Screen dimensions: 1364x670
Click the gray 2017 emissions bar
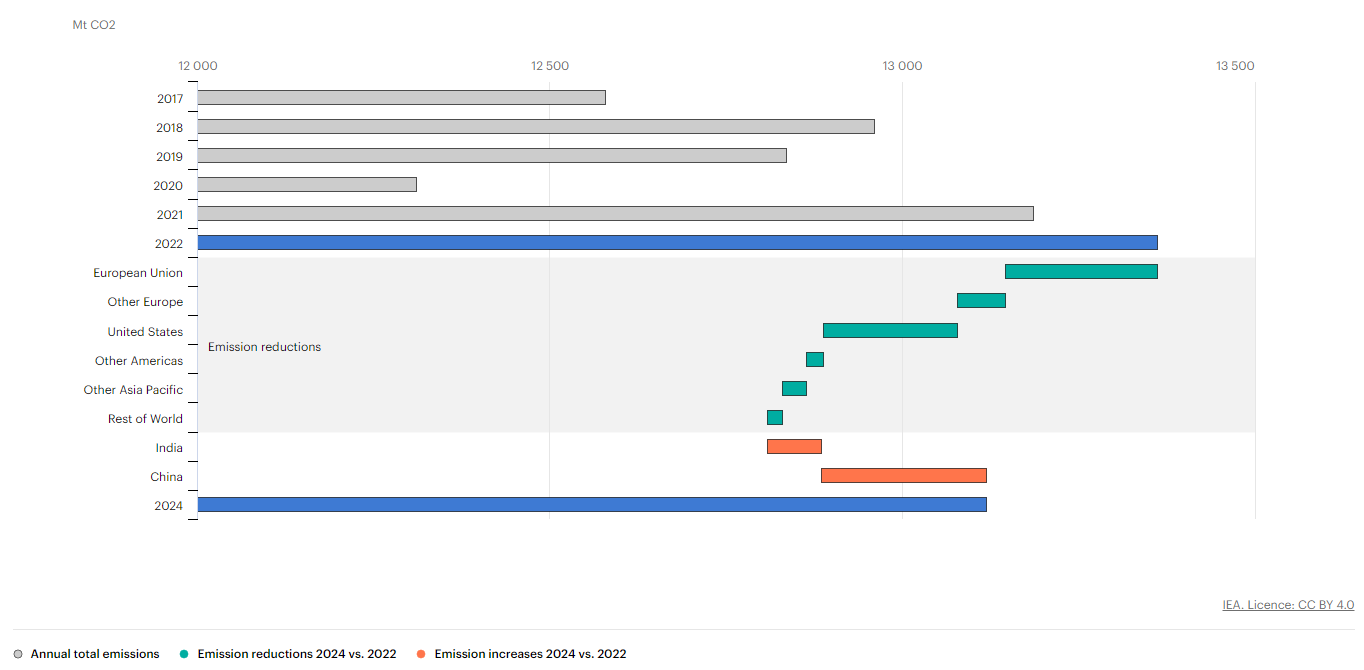pyautogui.click(x=401, y=98)
